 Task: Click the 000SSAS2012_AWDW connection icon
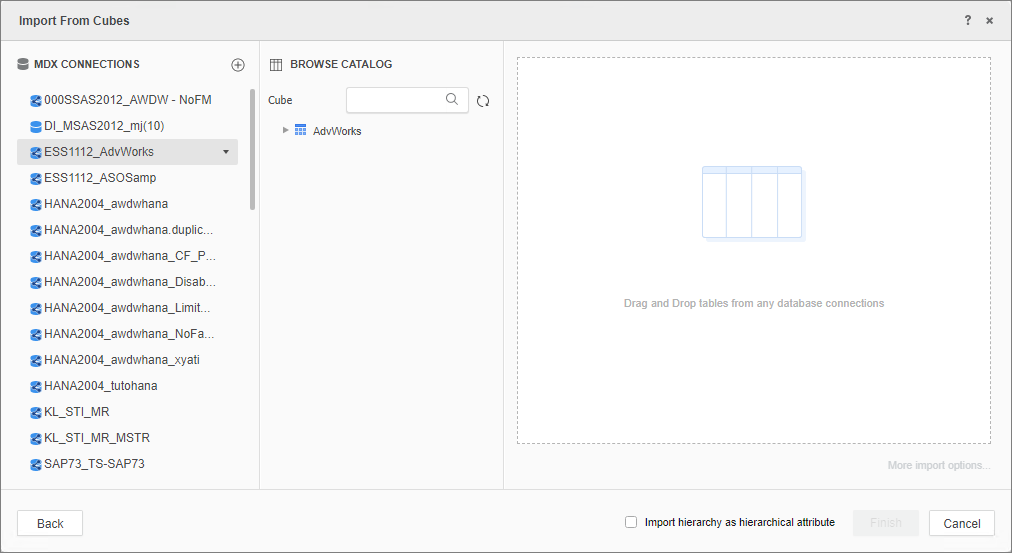point(36,100)
